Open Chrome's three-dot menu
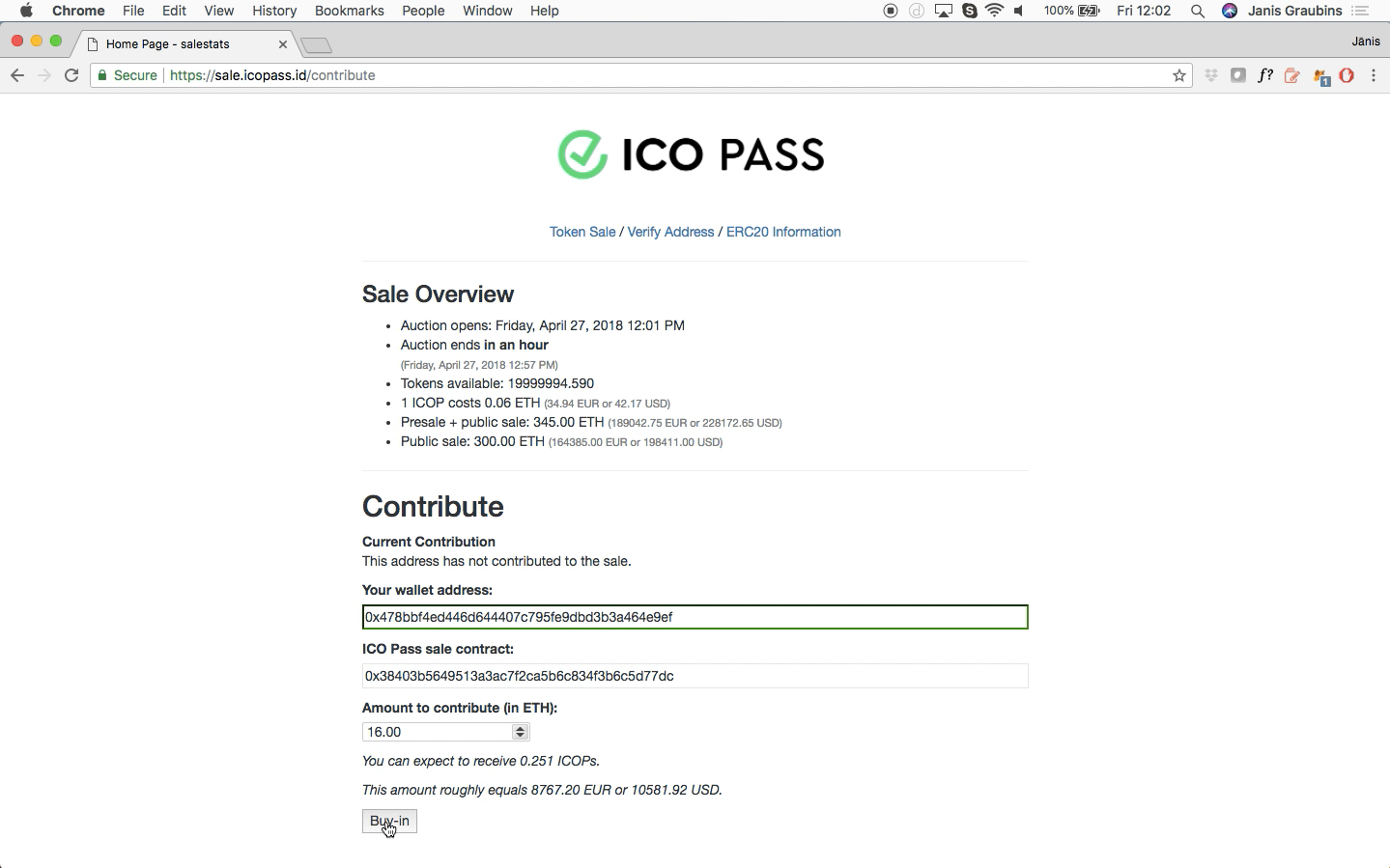1390x868 pixels. pos(1374,75)
